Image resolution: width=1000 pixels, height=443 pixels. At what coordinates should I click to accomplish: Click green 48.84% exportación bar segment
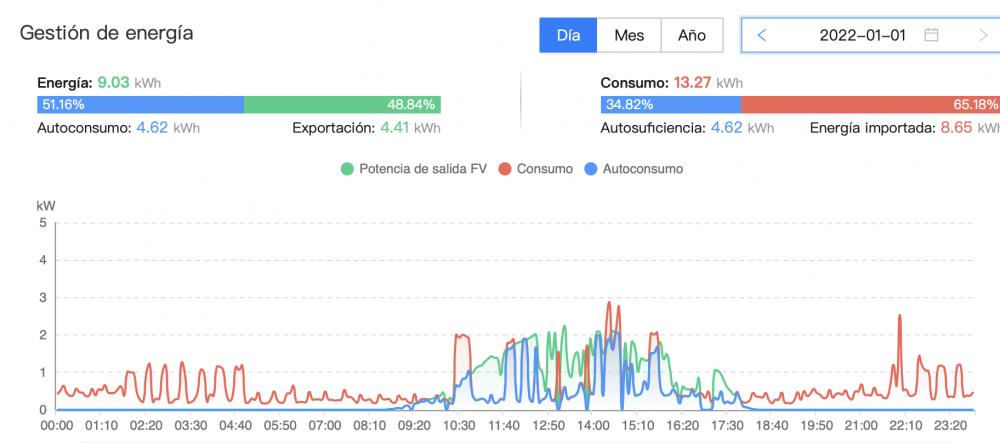point(342,105)
